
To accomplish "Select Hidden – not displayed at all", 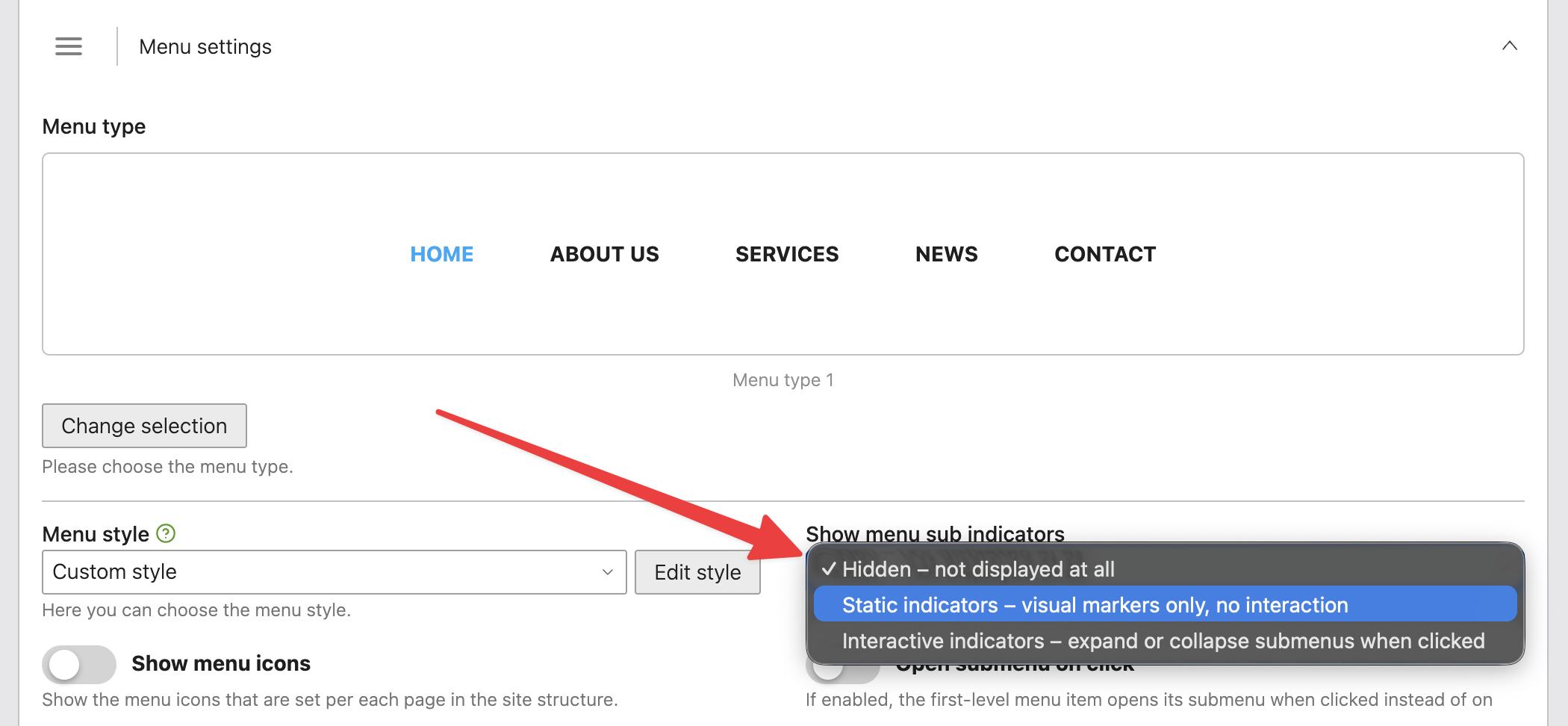I will 978,570.
